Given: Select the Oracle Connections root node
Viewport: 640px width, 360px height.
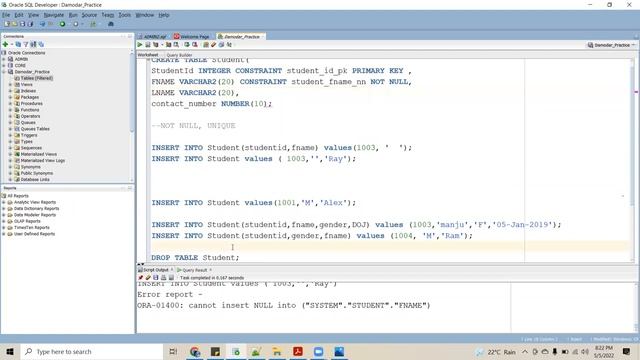Looking at the screenshot, I should (x=26, y=53).
